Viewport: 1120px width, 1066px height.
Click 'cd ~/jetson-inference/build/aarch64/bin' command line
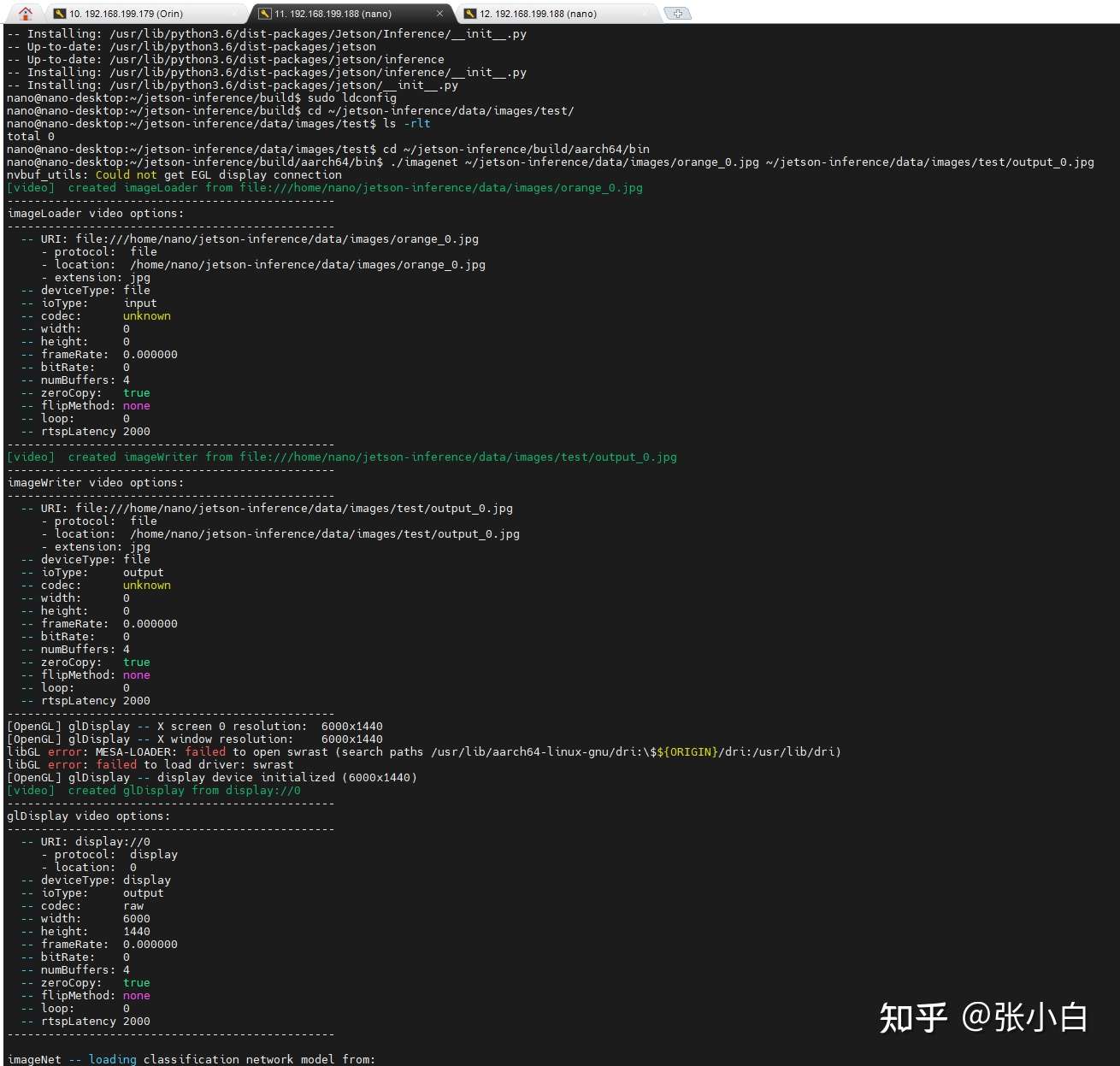tap(328, 149)
